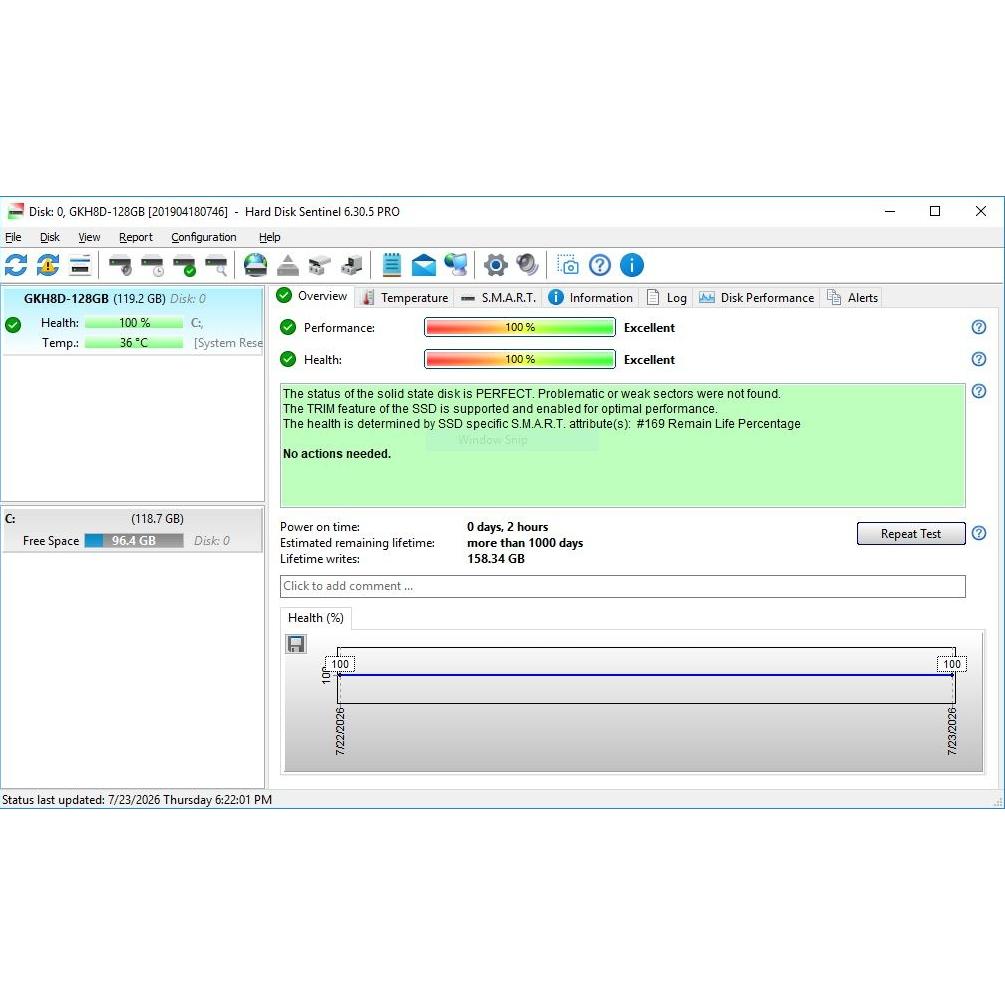Click the 7/23/2026 graph data point label

[952, 664]
